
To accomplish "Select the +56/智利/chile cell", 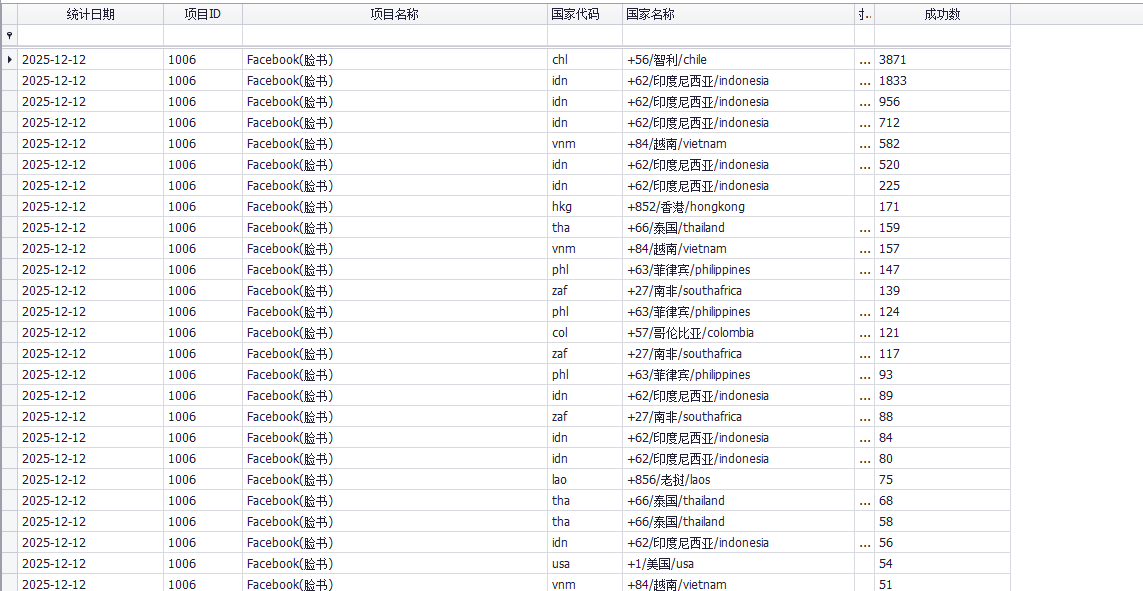I will click(738, 60).
